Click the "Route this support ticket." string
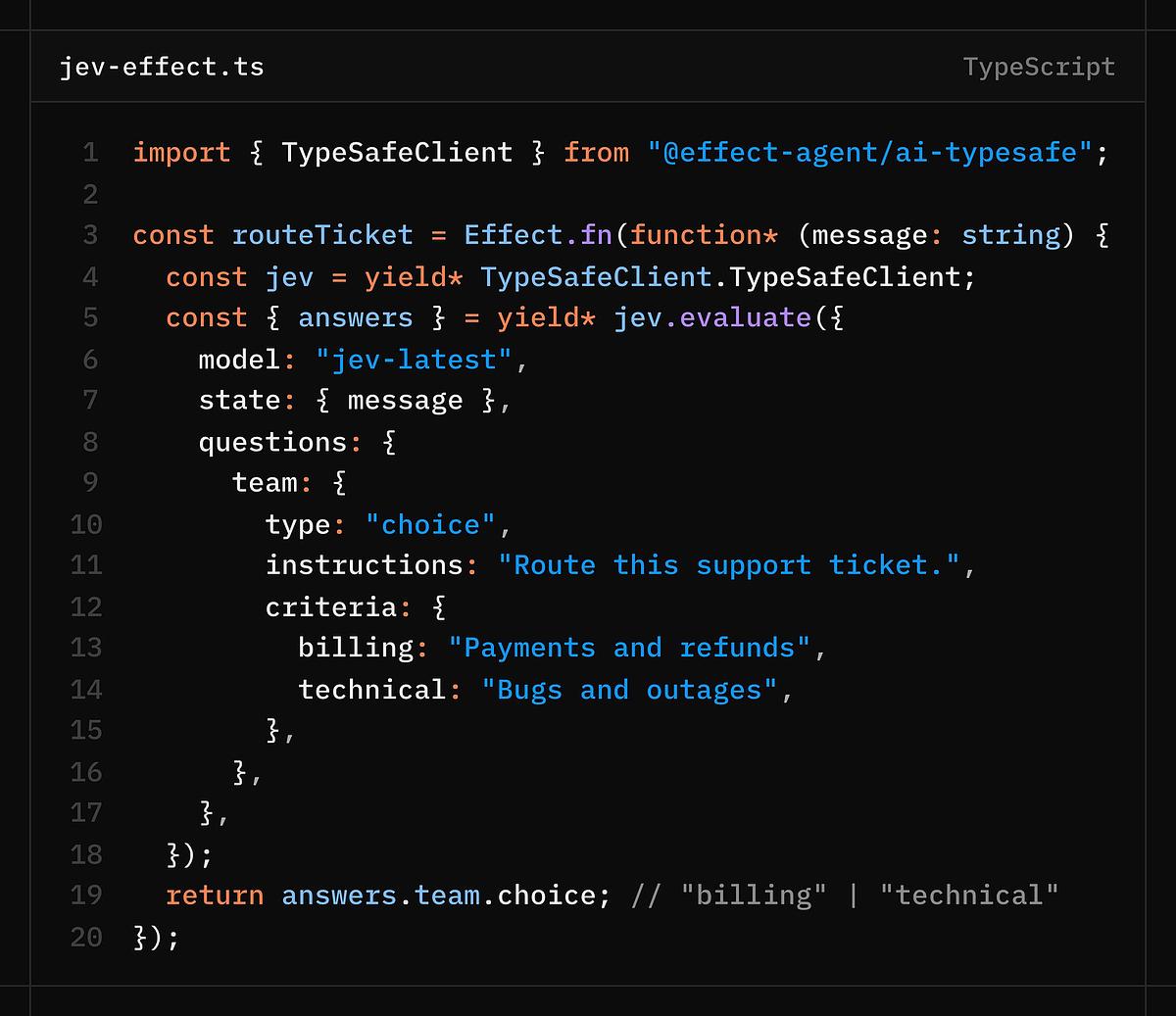This screenshot has width=1176, height=1016. [729, 565]
